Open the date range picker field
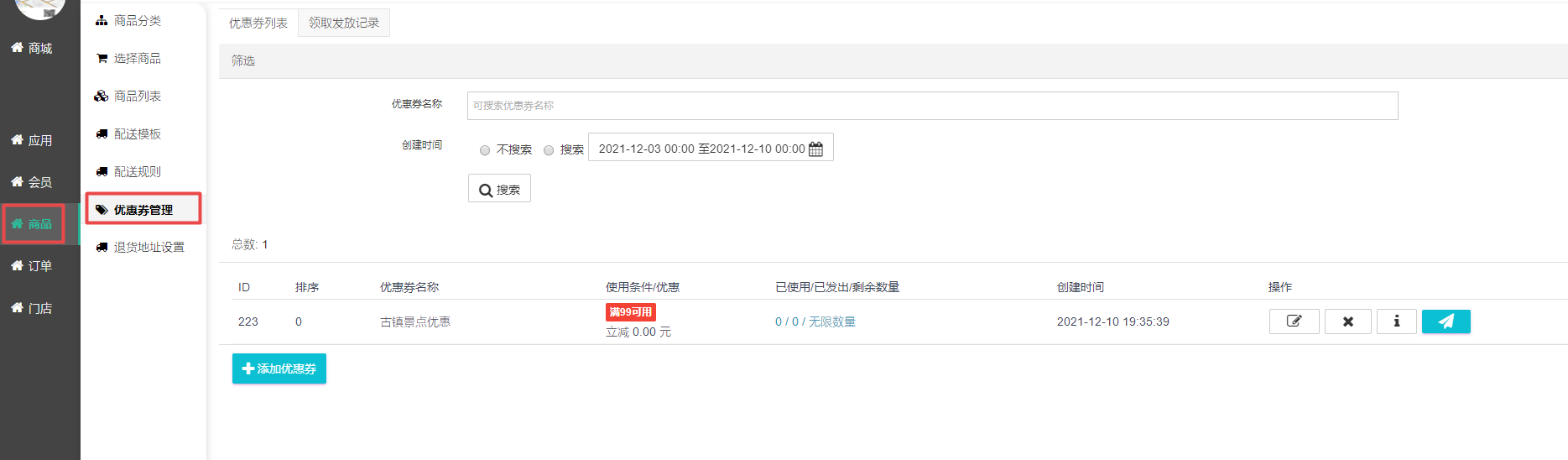This screenshot has height=460, width=1568. [711, 148]
